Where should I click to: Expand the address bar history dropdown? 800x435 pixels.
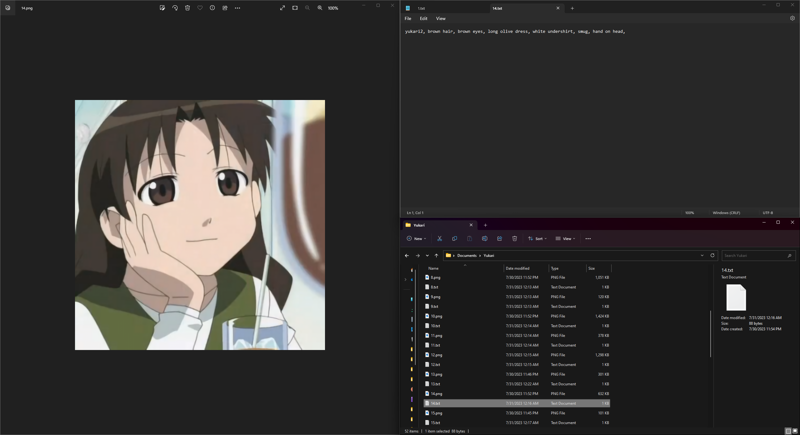pos(702,255)
